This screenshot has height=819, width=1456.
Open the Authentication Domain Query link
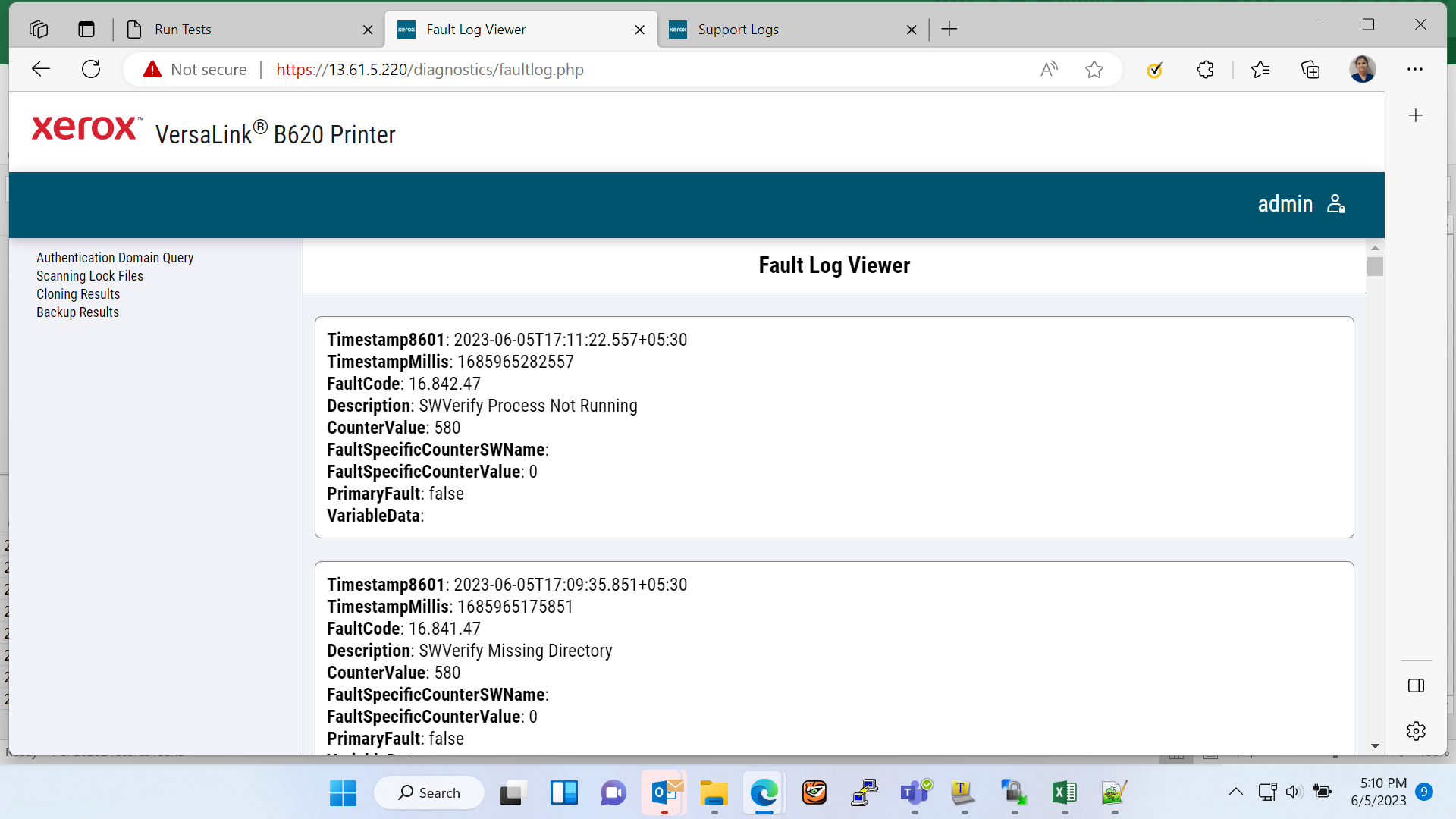[x=115, y=258]
